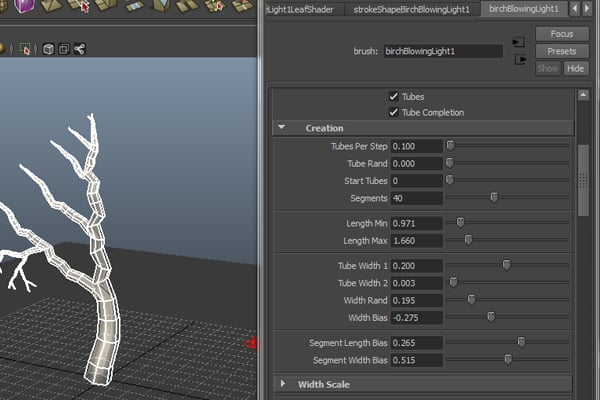Toggle the Tube Completion checkbox
Screen dimensions: 600x400
(394, 113)
